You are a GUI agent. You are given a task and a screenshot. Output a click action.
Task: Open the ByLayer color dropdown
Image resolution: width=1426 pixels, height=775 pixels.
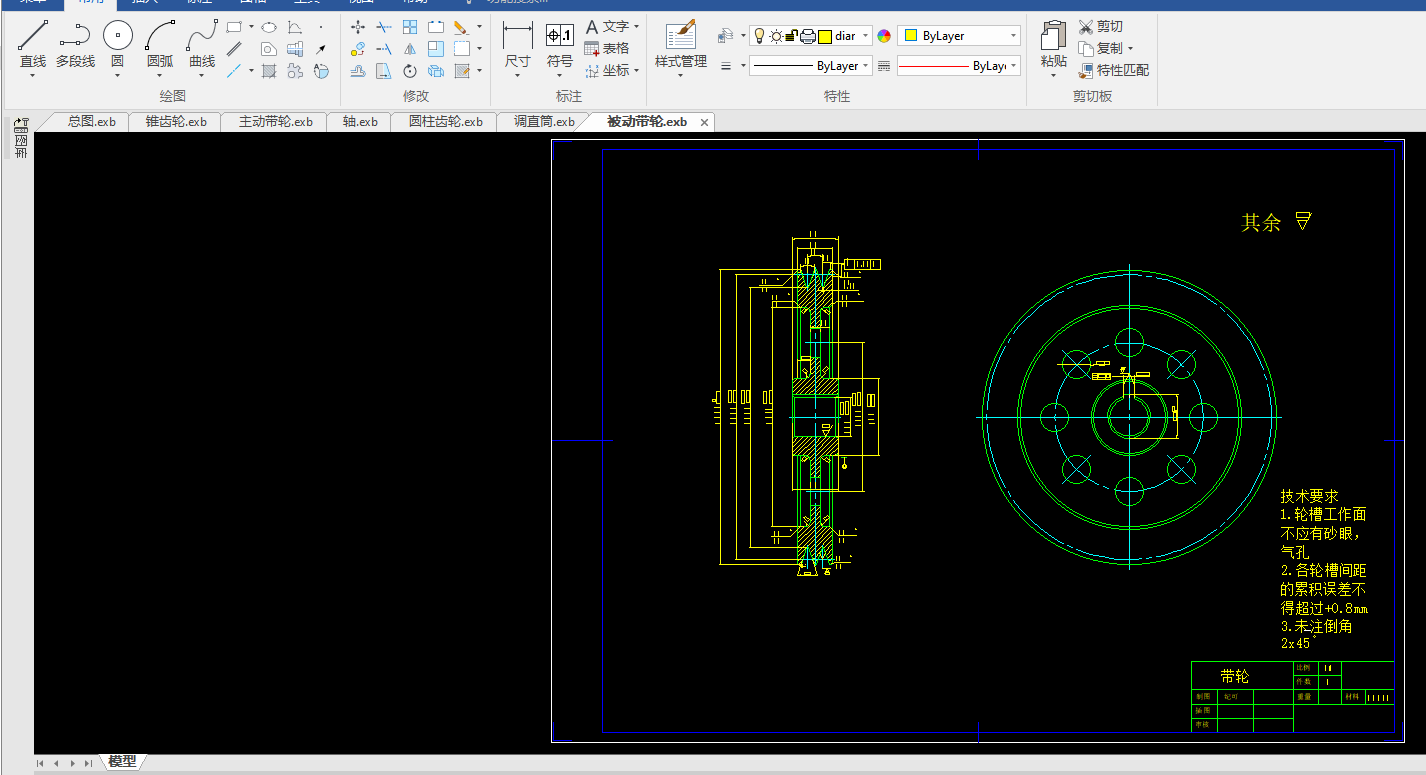(959, 36)
